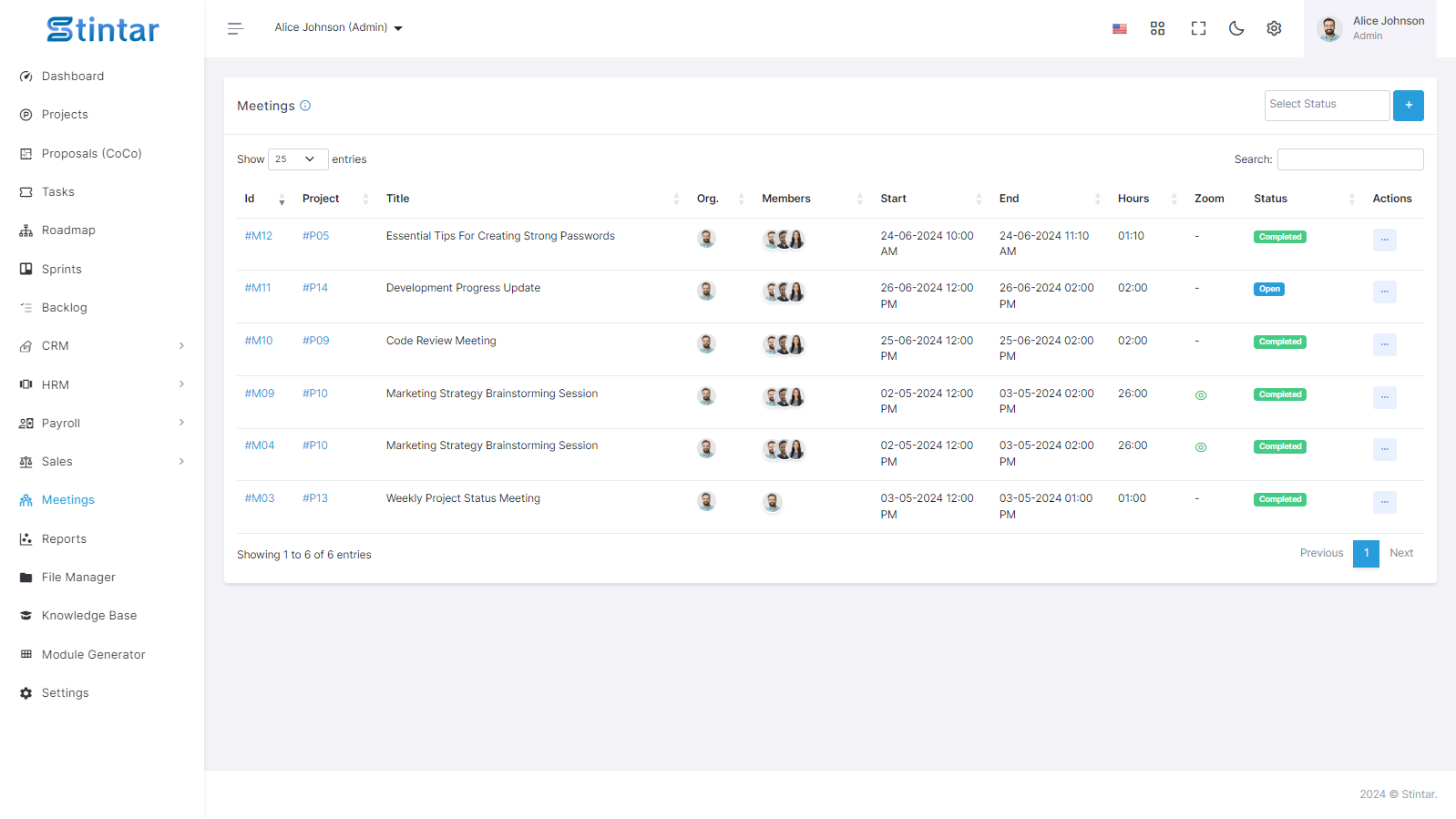This screenshot has height=819, width=1456.
Task: Open Proposals (CoCo) in sidebar
Action: tap(91, 154)
